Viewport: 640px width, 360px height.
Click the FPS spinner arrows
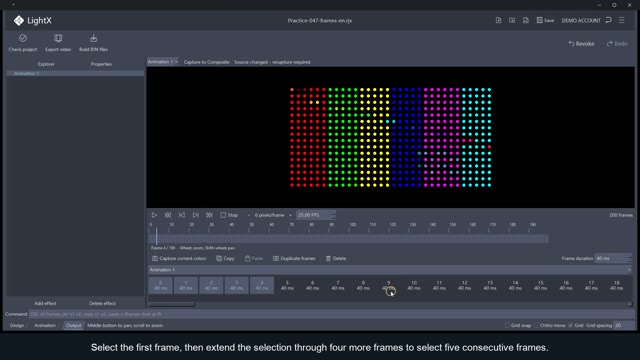click(x=333, y=215)
